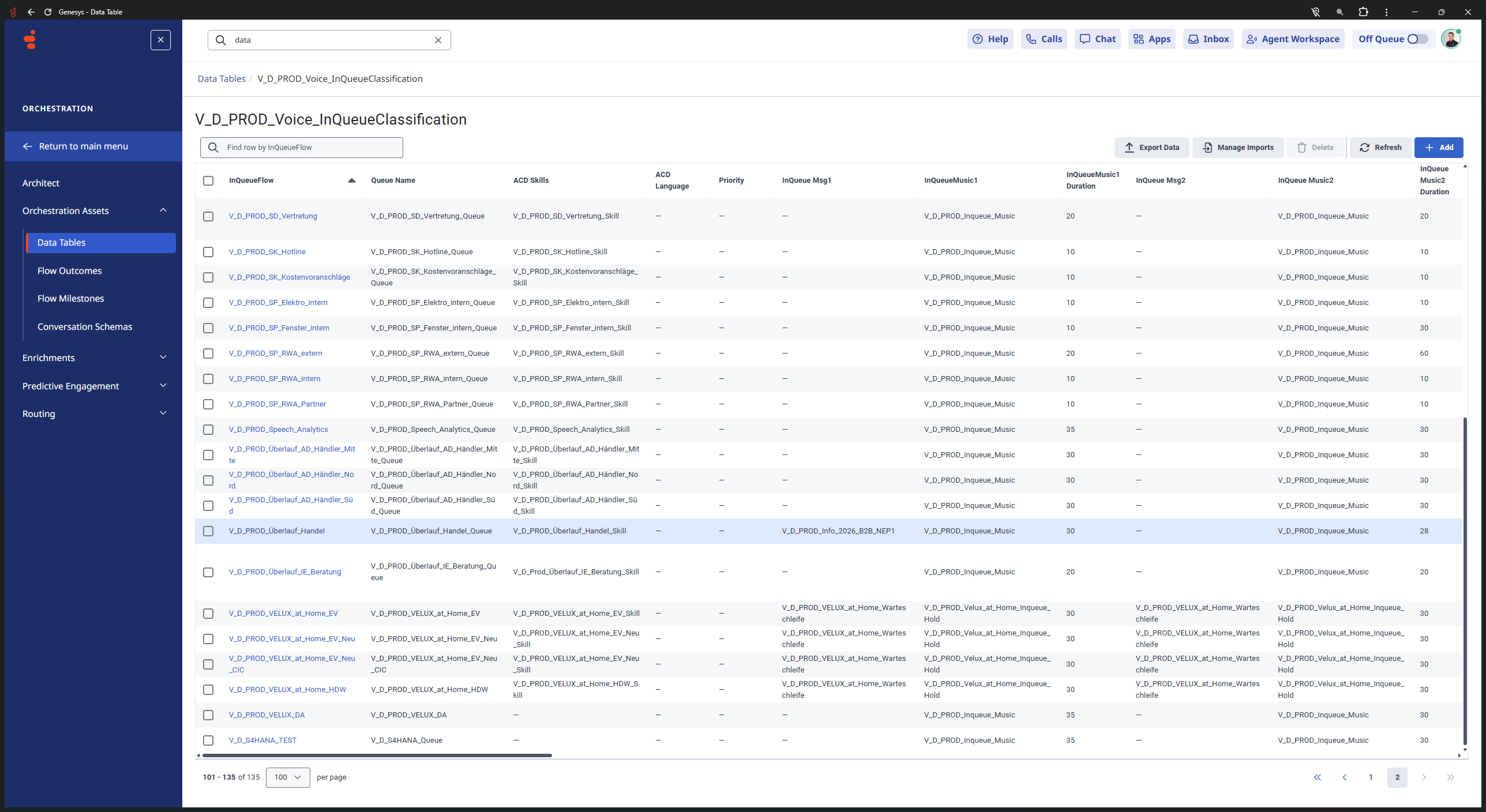Click the Genesys logo in sidebar

pyautogui.click(x=30, y=40)
